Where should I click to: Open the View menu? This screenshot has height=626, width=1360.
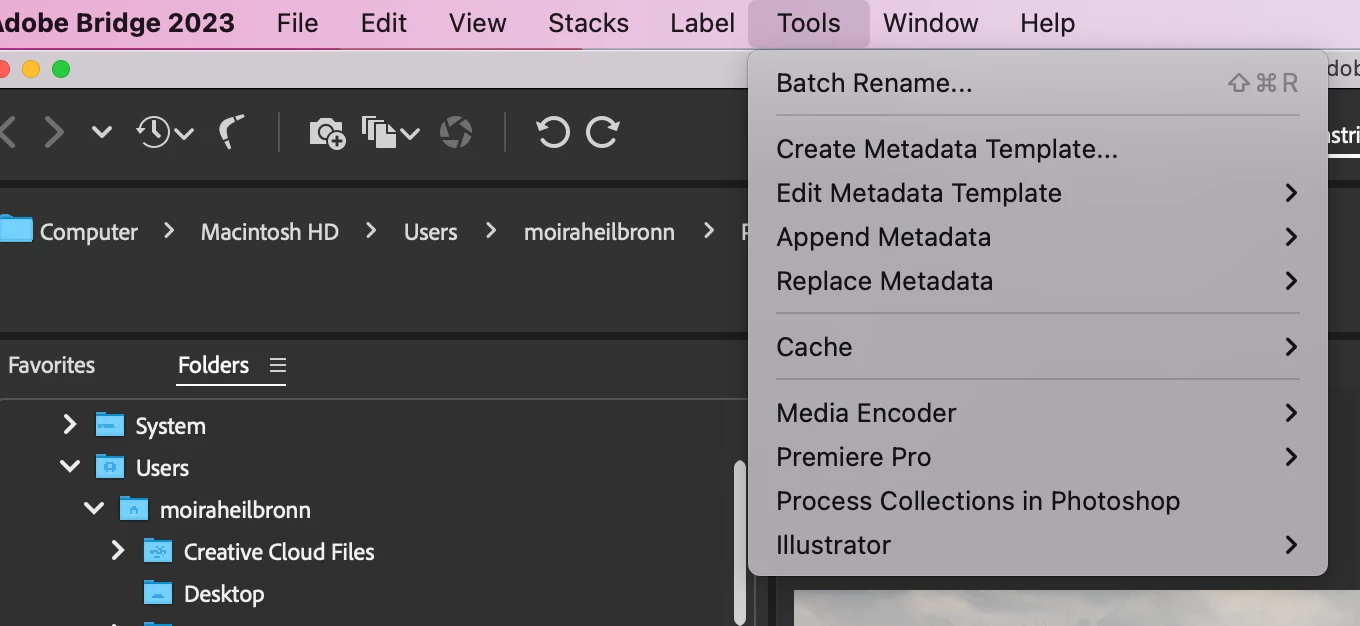(477, 23)
